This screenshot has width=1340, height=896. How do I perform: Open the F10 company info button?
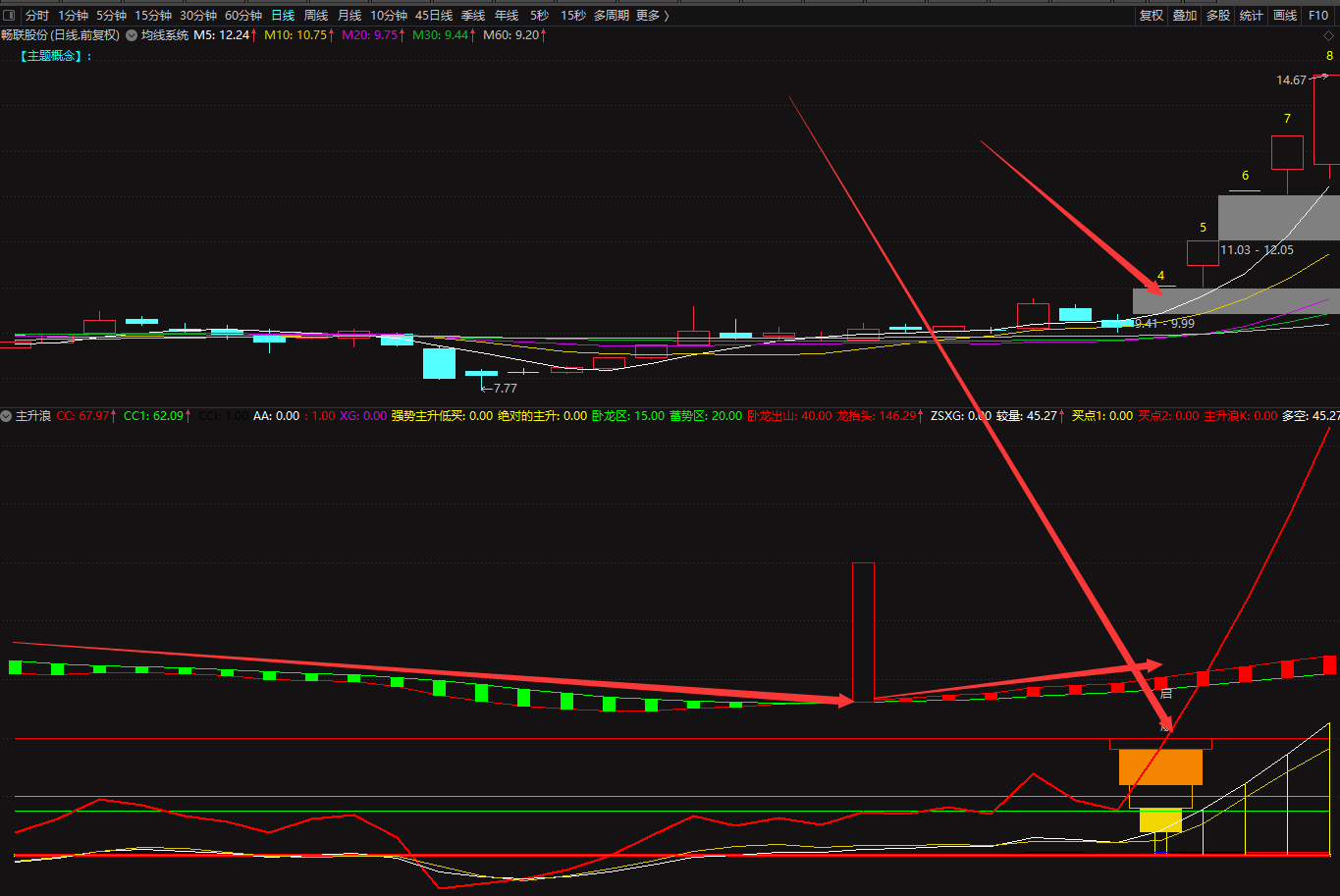[x=1318, y=16]
